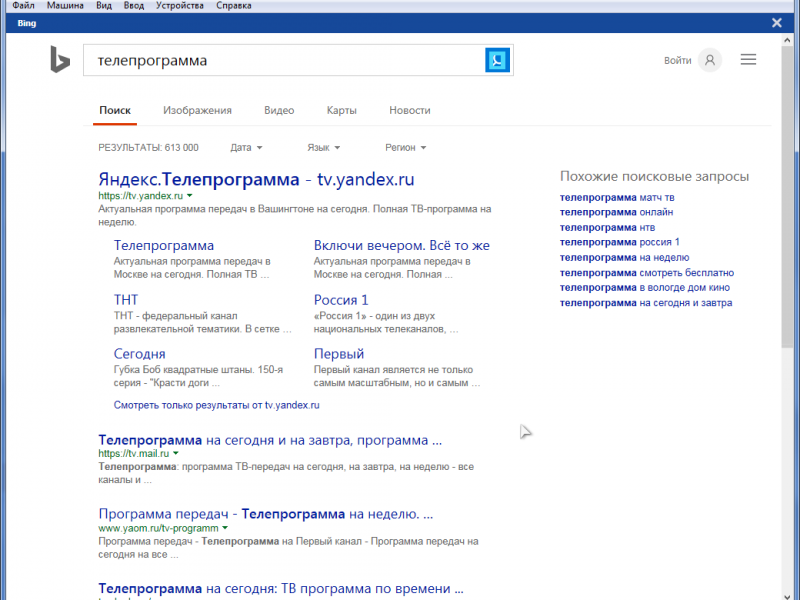Select the Поиск tab
The image size is (800, 600).
[x=115, y=110]
